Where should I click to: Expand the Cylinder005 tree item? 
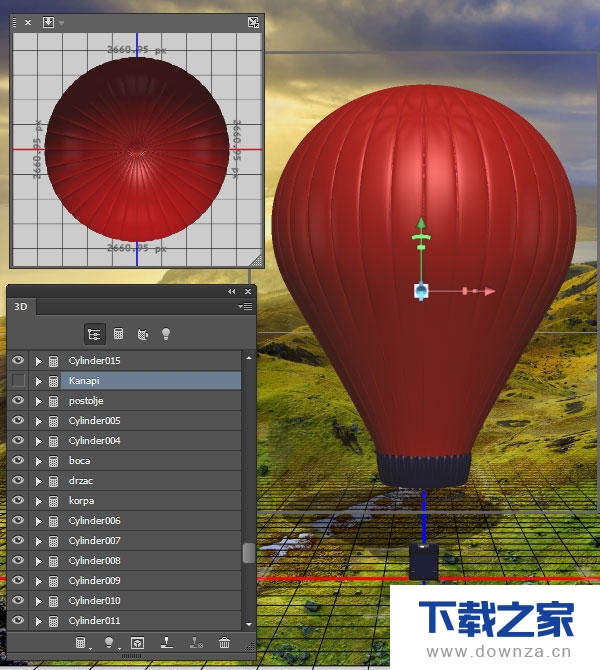point(38,421)
